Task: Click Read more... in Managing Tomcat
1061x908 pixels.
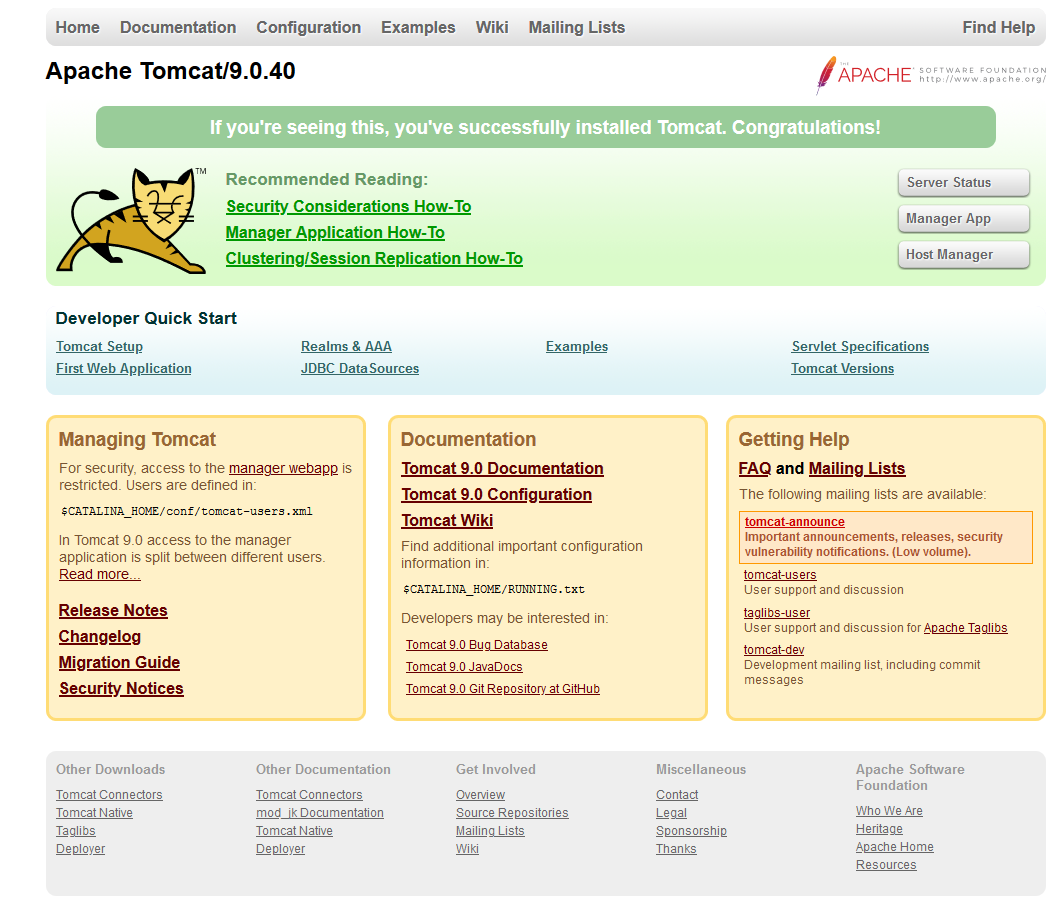Action: point(99,574)
